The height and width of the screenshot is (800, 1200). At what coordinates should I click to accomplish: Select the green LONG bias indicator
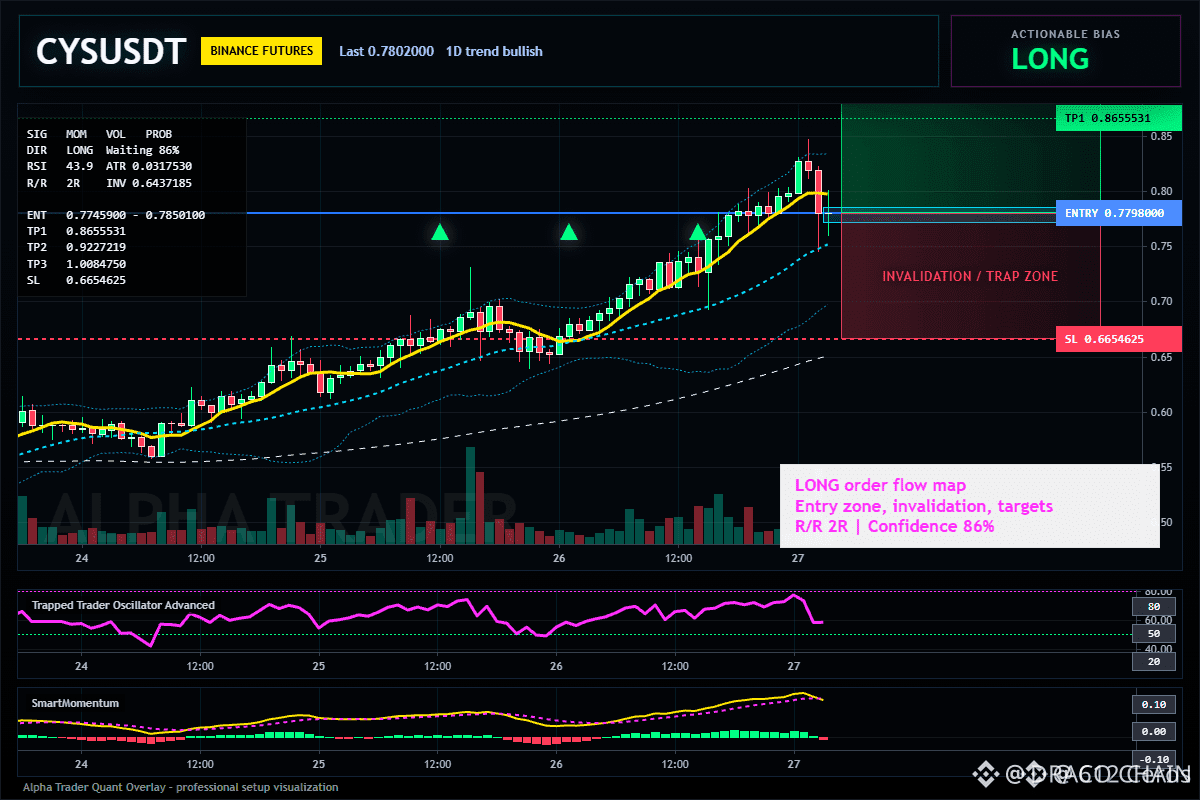point(1050,59)
